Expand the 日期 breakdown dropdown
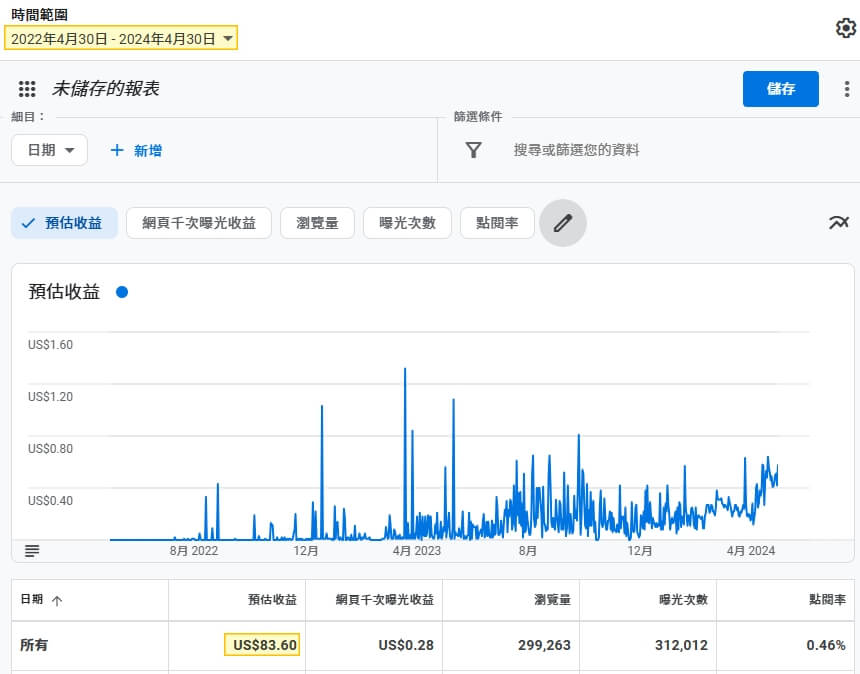 (x=50, y=150)
